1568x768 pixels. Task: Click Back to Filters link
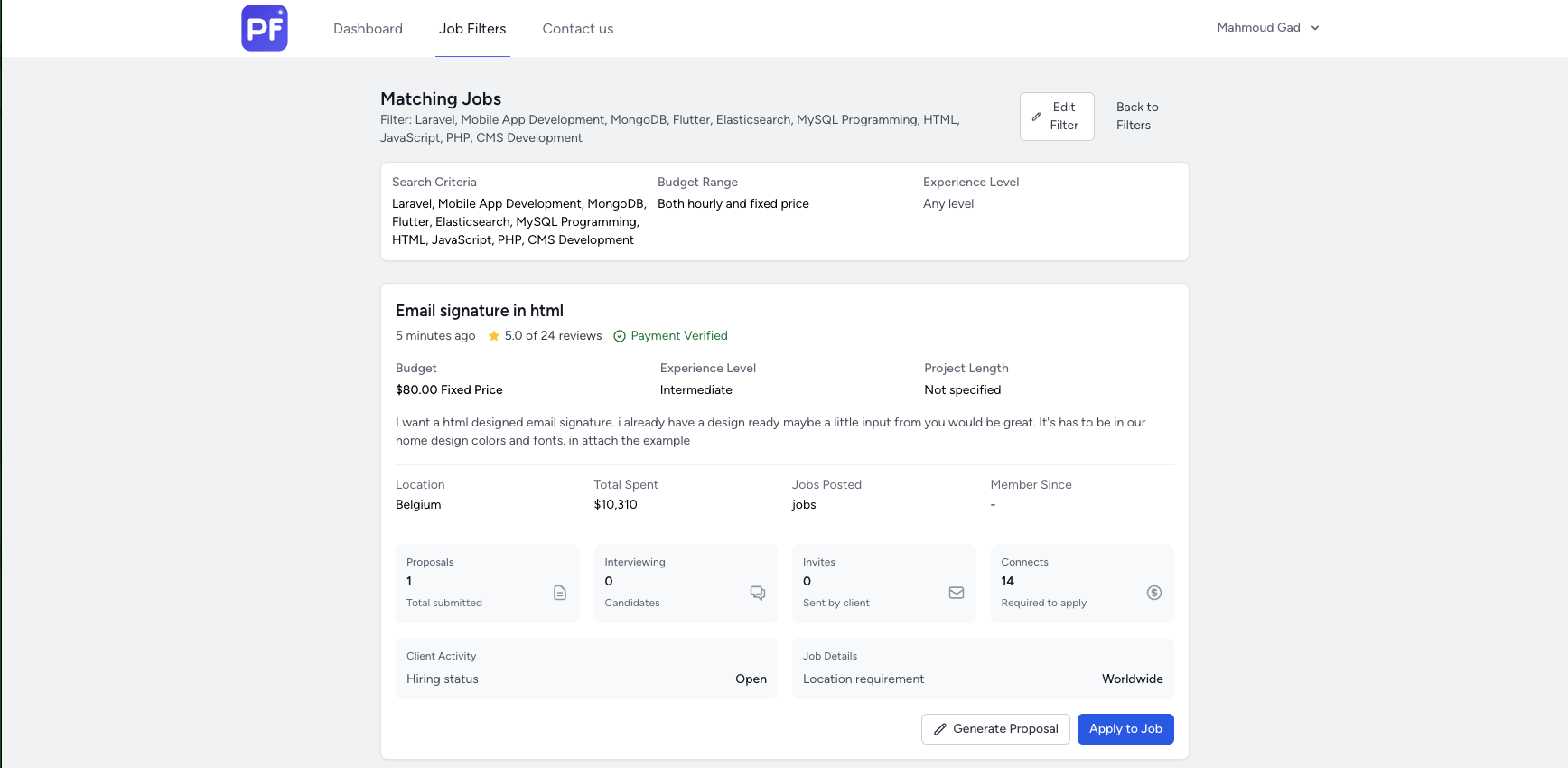[x=1137, y=117]
